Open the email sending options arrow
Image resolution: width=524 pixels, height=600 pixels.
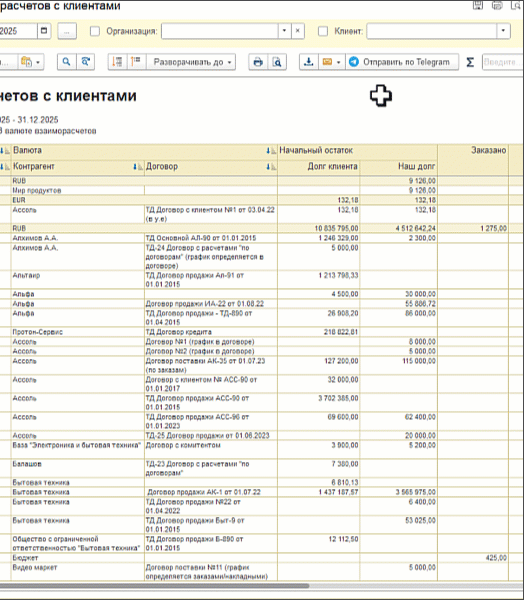click(339, 62)
